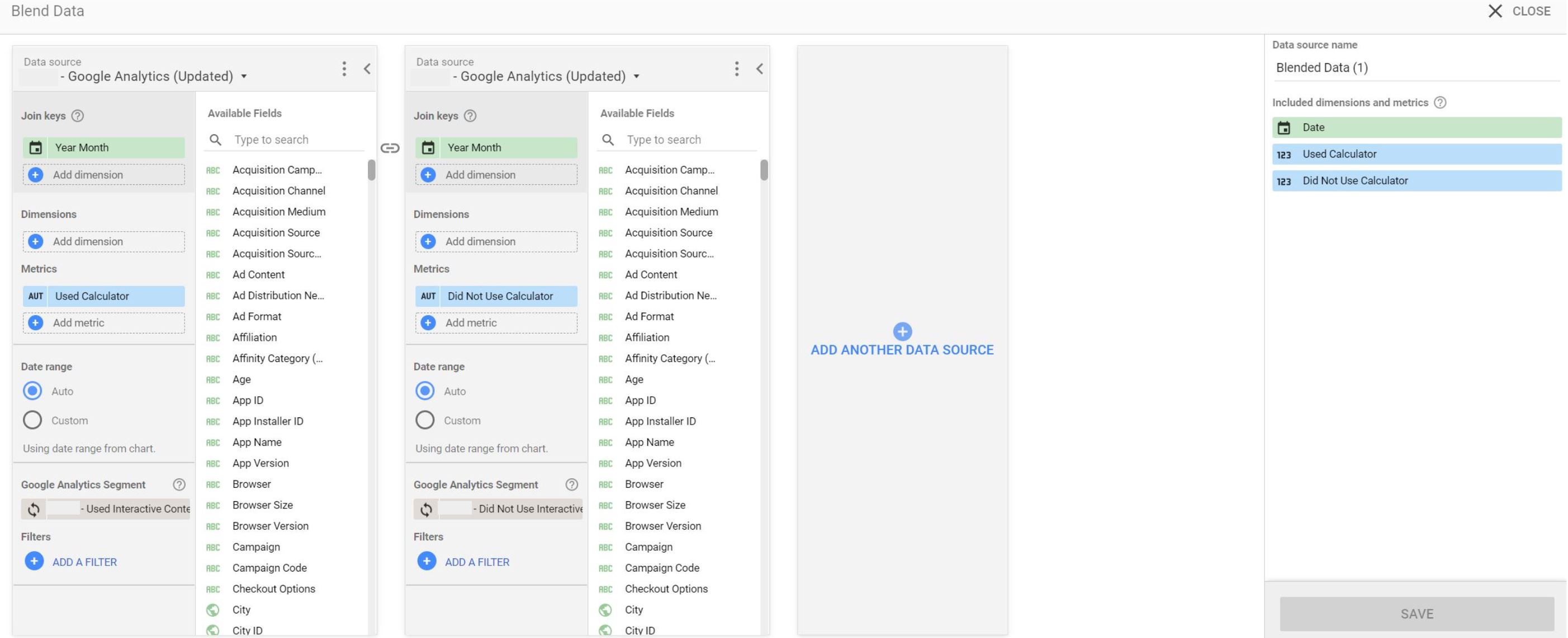Click the AUT icon on Used Calculator metric
This screenshot has height=638, width=1568.
point(36,296)
